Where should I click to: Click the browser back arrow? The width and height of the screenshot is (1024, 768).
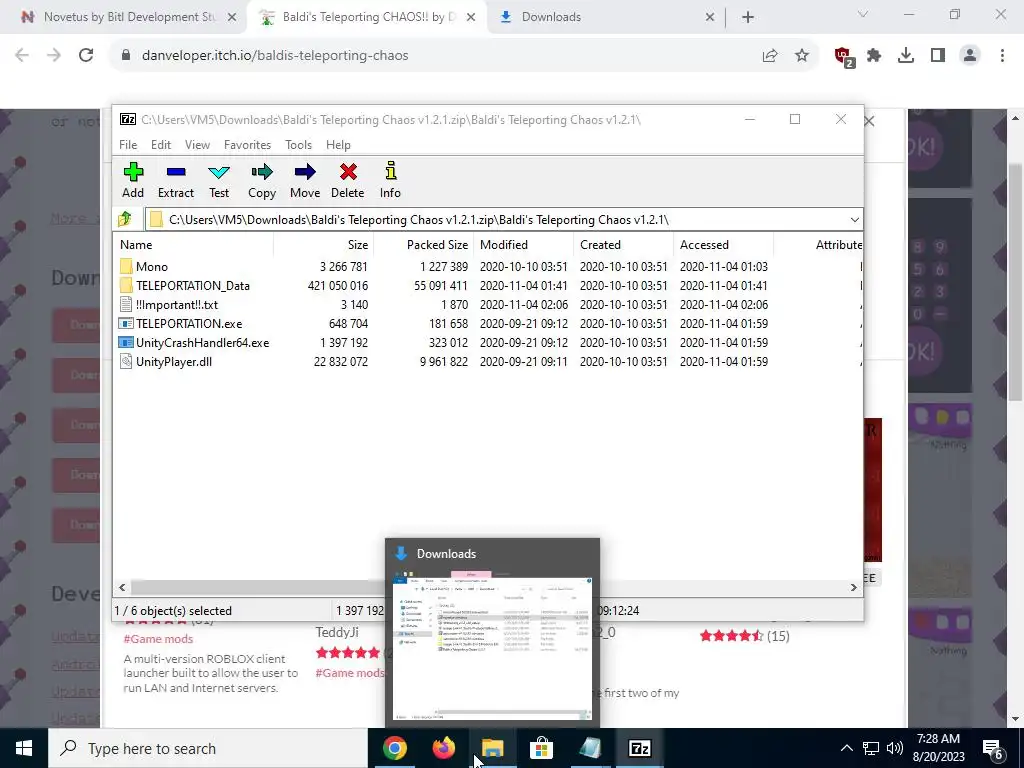(x=22, y=56)
